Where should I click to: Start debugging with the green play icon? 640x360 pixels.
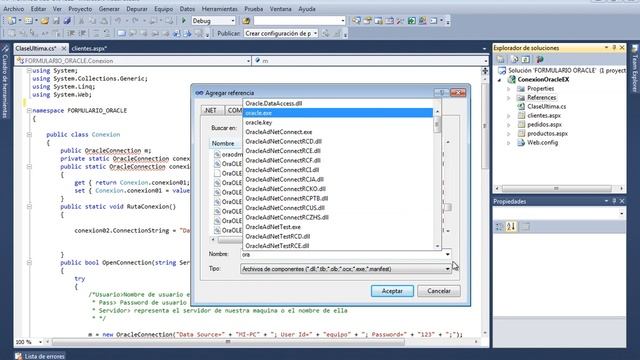184,21
